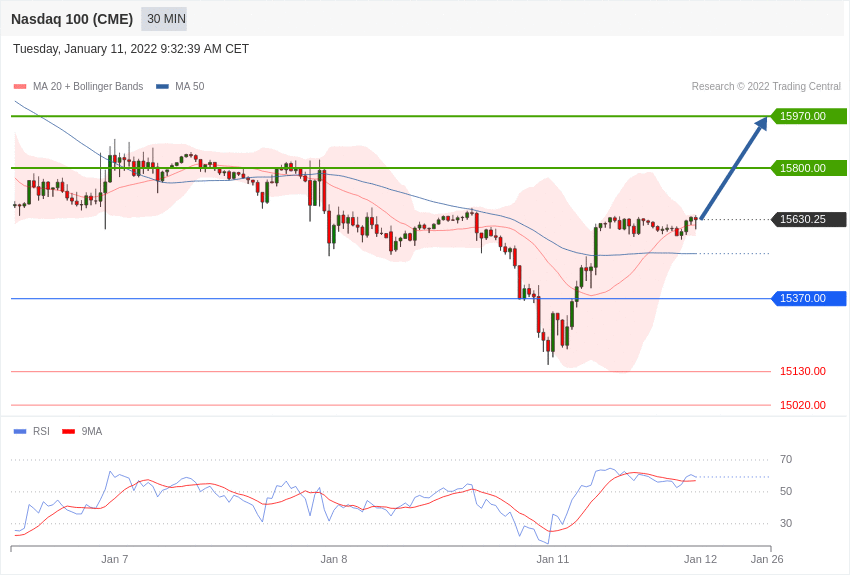The width and height of the screenshot is (850, 576).
Task: Click the 15130.00 support label
Action: 803,372
